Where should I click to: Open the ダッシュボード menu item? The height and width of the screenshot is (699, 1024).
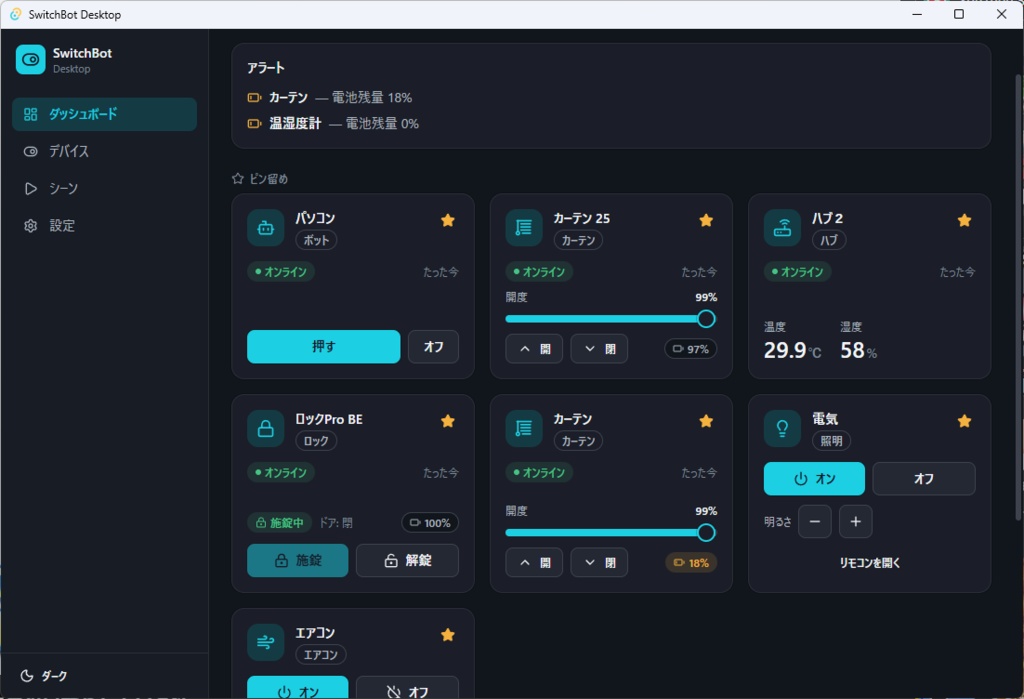click(104, 114)
